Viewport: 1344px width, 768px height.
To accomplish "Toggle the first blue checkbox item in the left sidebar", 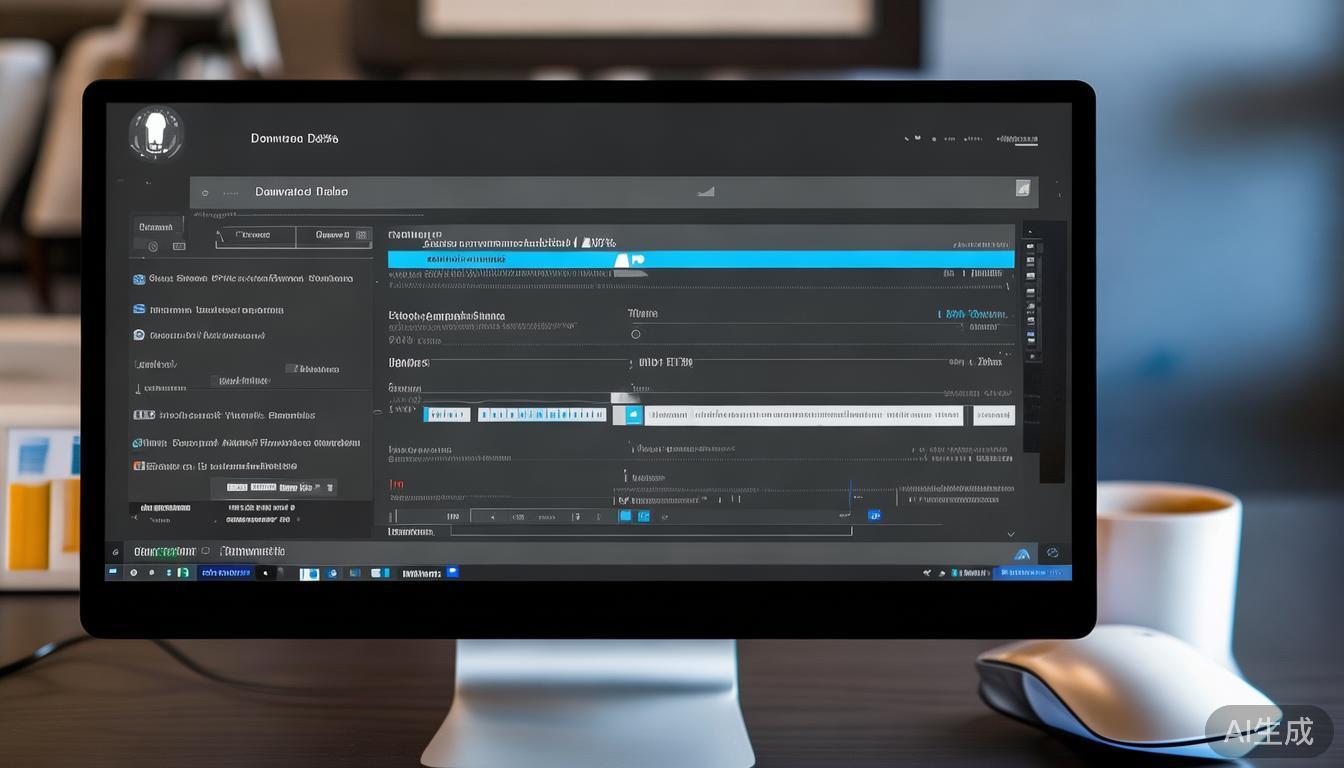I will pos(139,279).
